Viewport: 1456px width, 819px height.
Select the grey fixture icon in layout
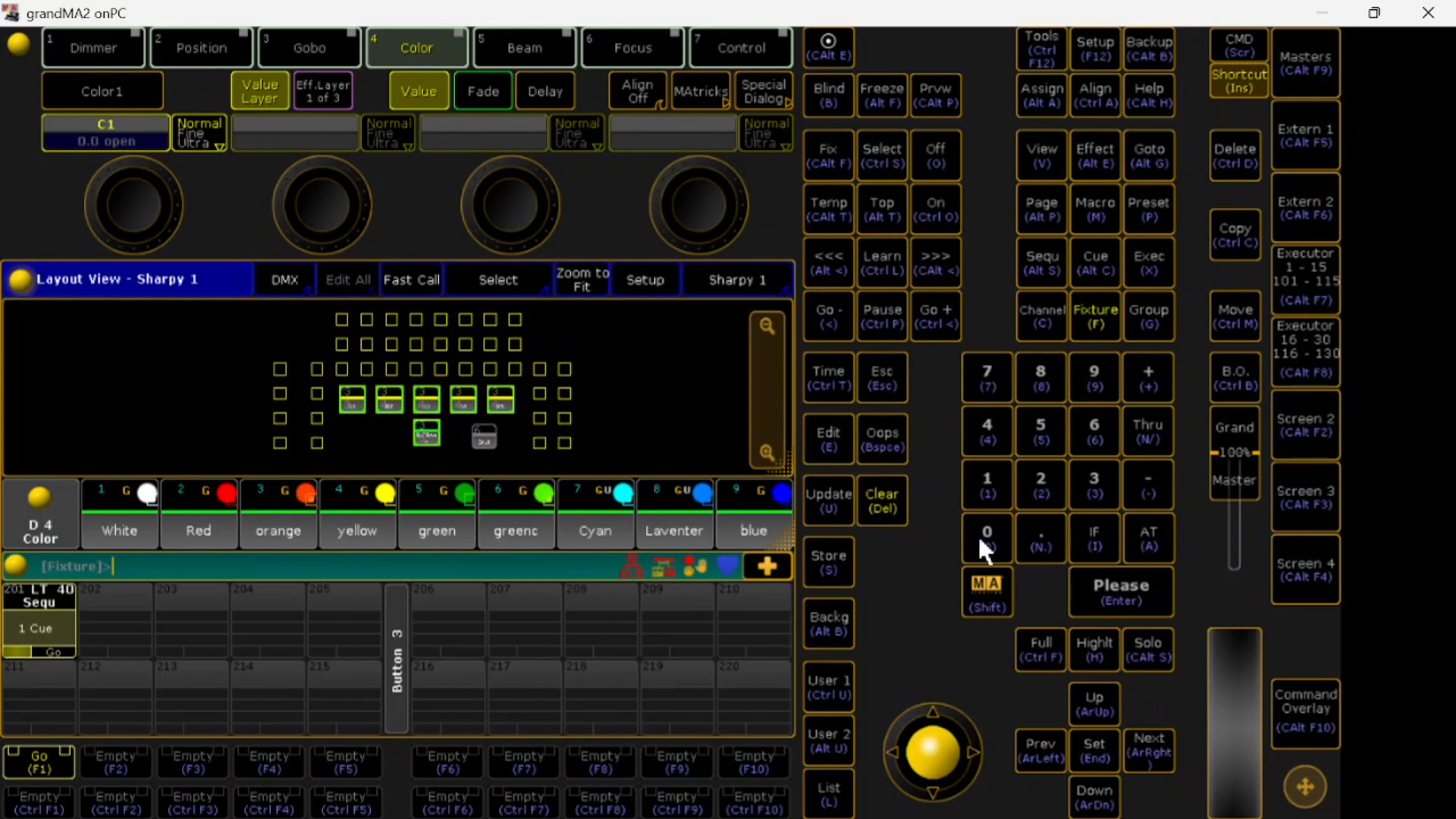click(484, 436)
